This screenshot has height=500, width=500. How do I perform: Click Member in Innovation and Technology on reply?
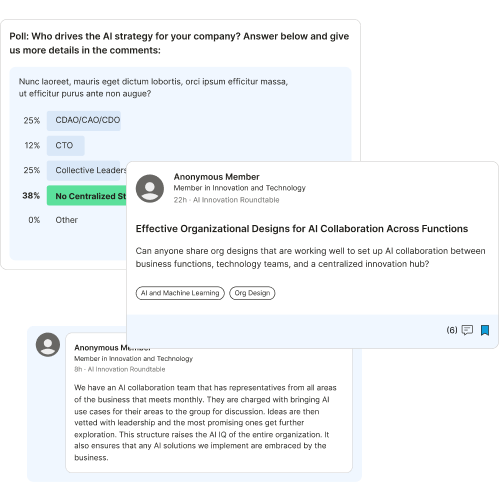(133, 359)
